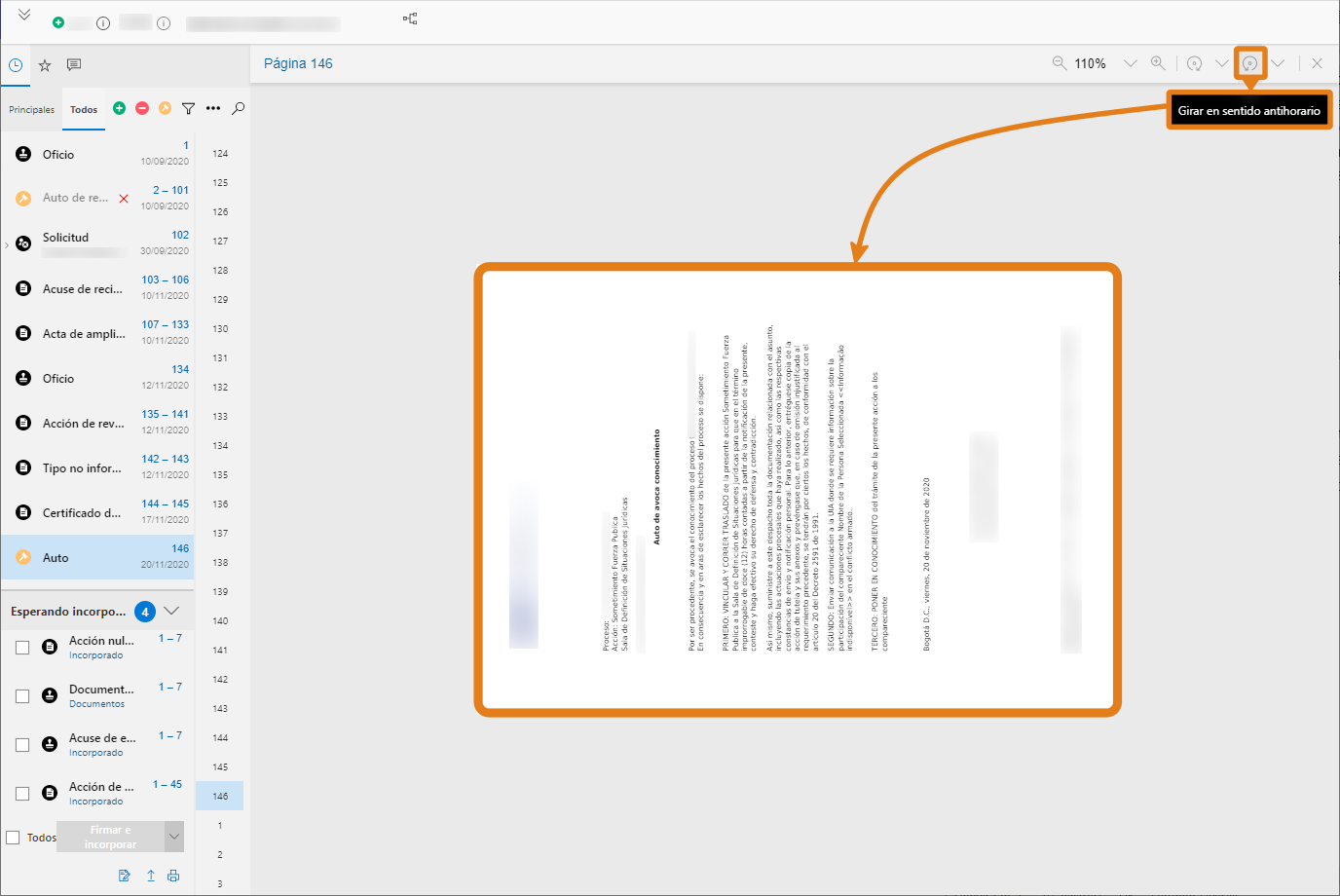Switch to the Todos tab
1340x896 pixels.
click(84, 110)
